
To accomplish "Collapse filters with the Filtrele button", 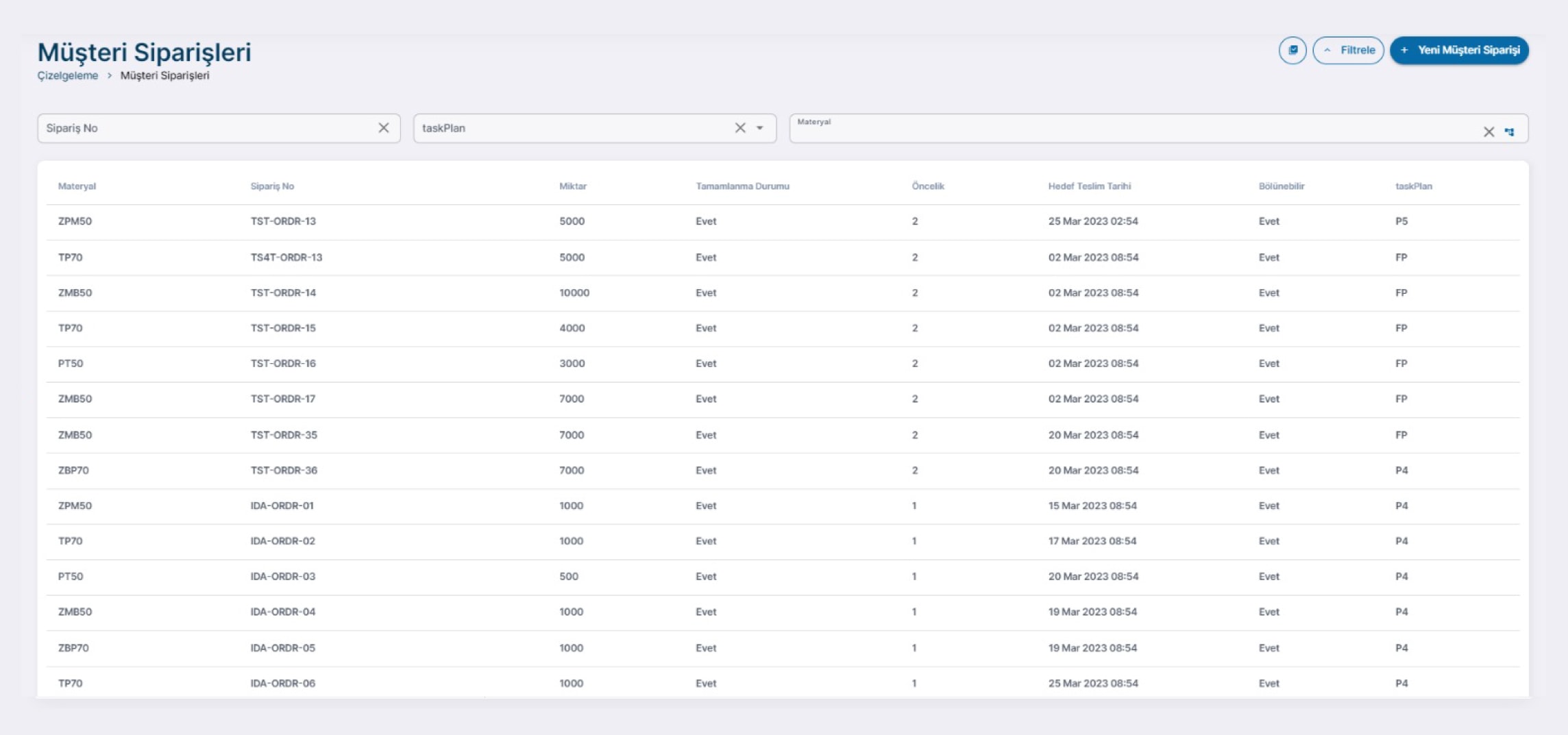I will point(1348,50).
